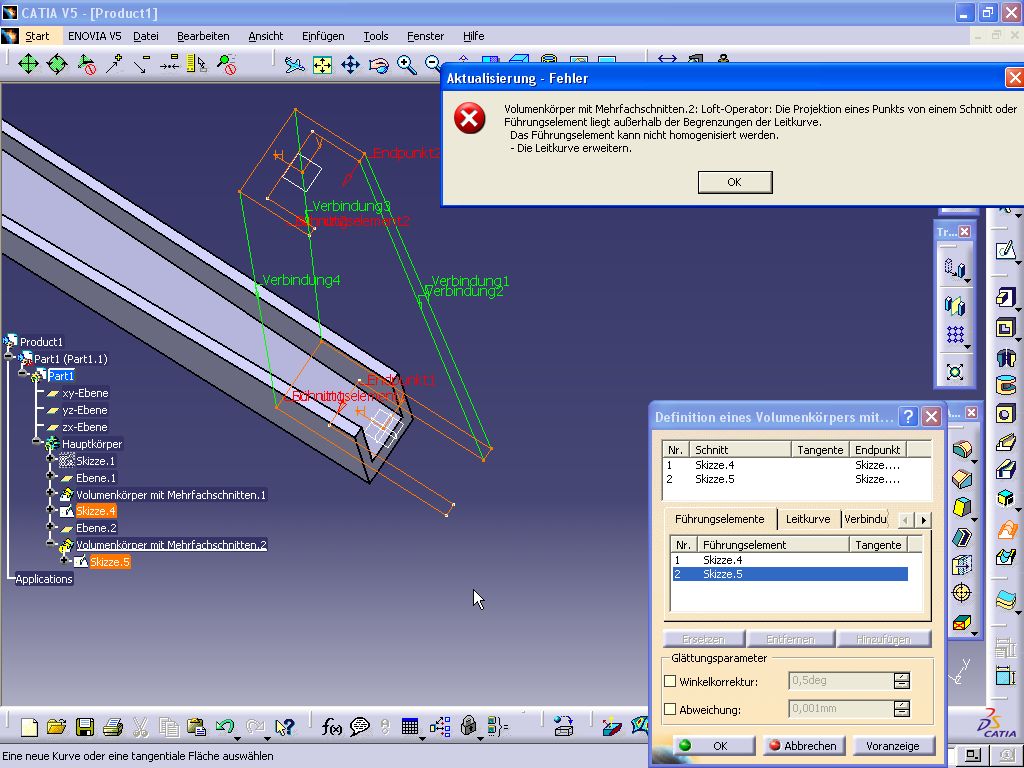Click the Paste clipboard icon
The height and width of the screenshot is (768, 1024).
point(196,727)
